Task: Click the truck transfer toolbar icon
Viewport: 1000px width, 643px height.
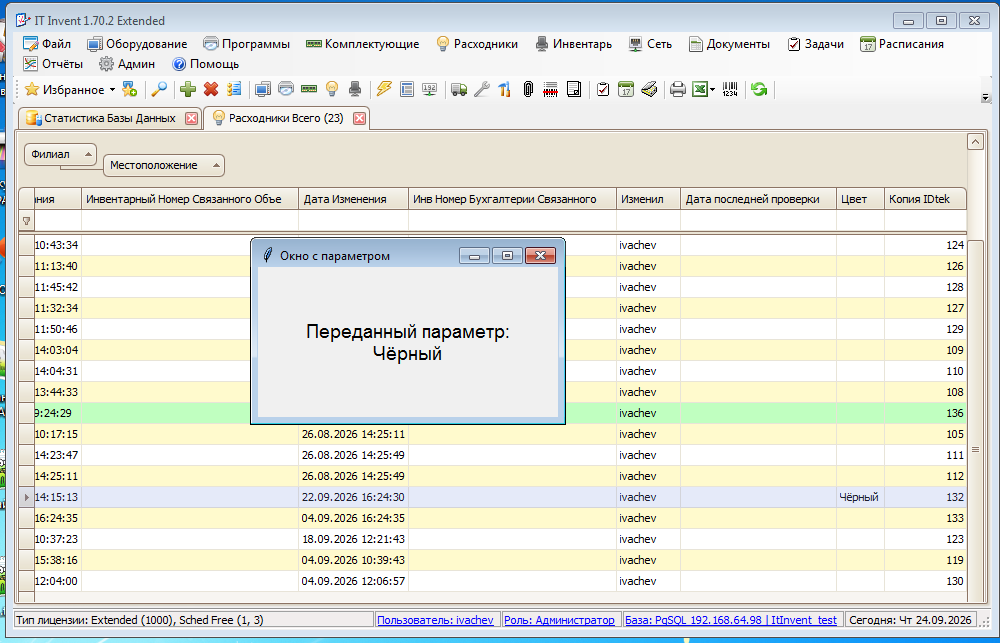Action: pos(459,89)
